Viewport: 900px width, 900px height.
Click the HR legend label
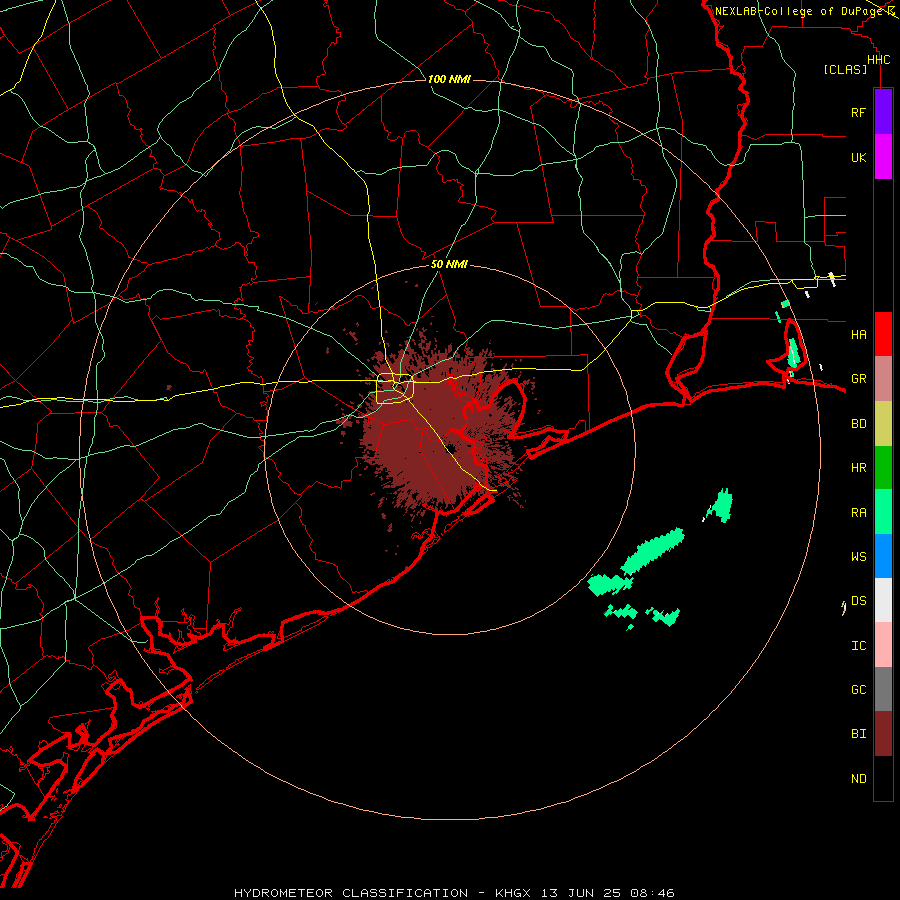click(858, 468)
